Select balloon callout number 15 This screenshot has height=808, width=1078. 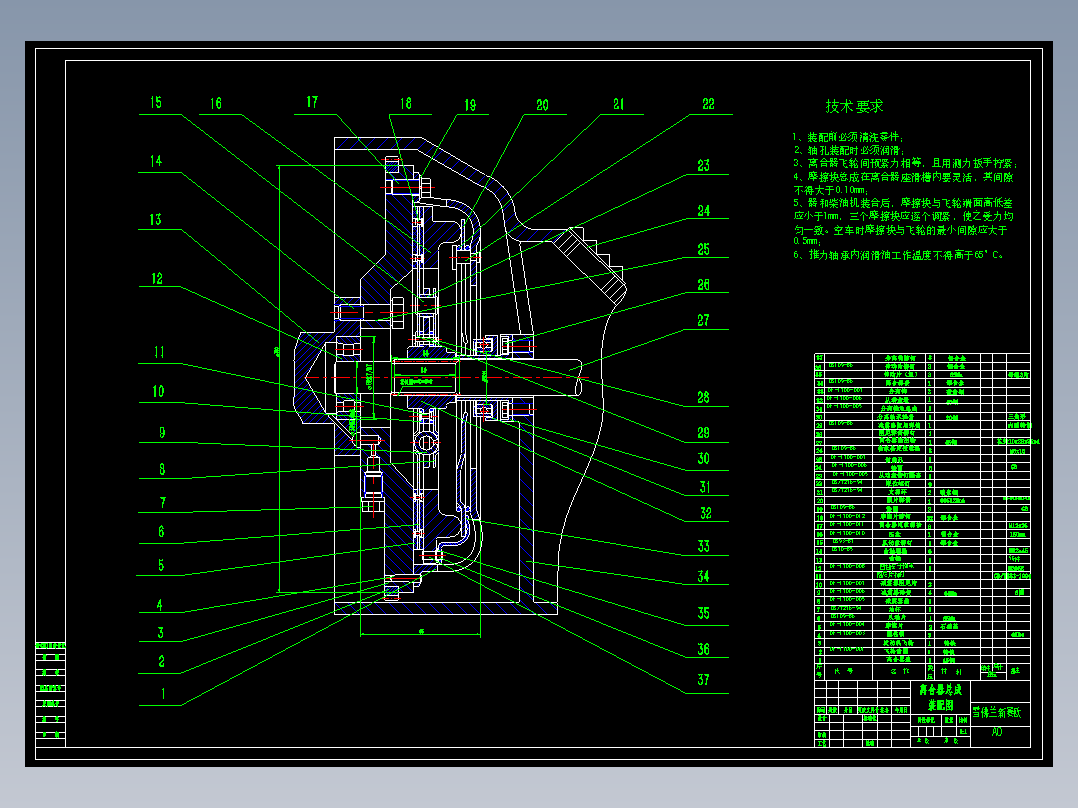(155, 100)
